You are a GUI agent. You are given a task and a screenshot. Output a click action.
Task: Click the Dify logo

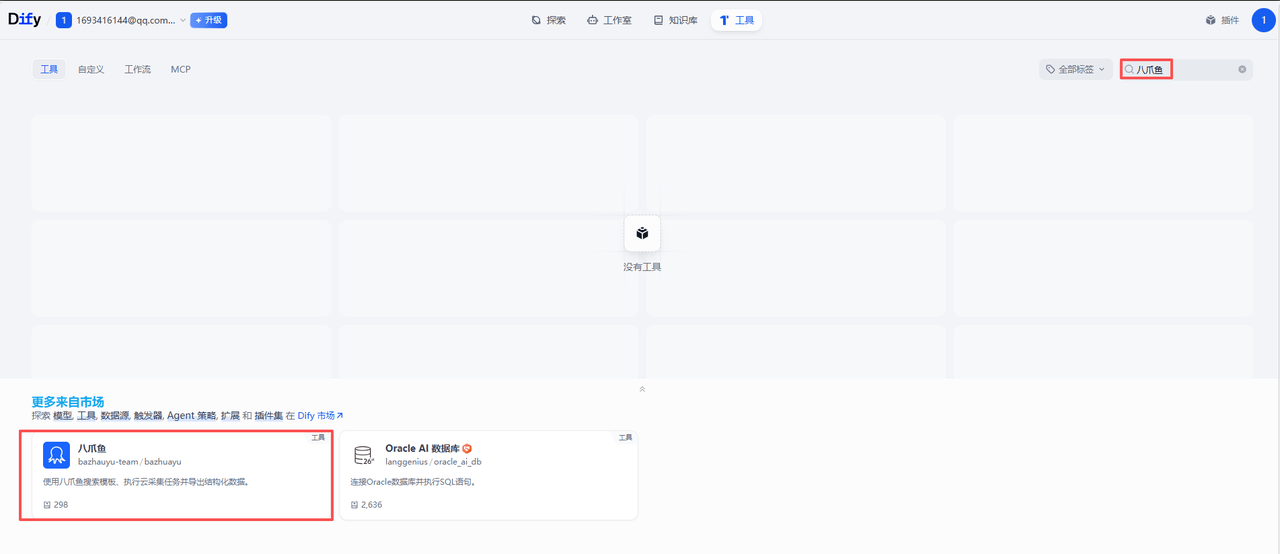(24, 19)
